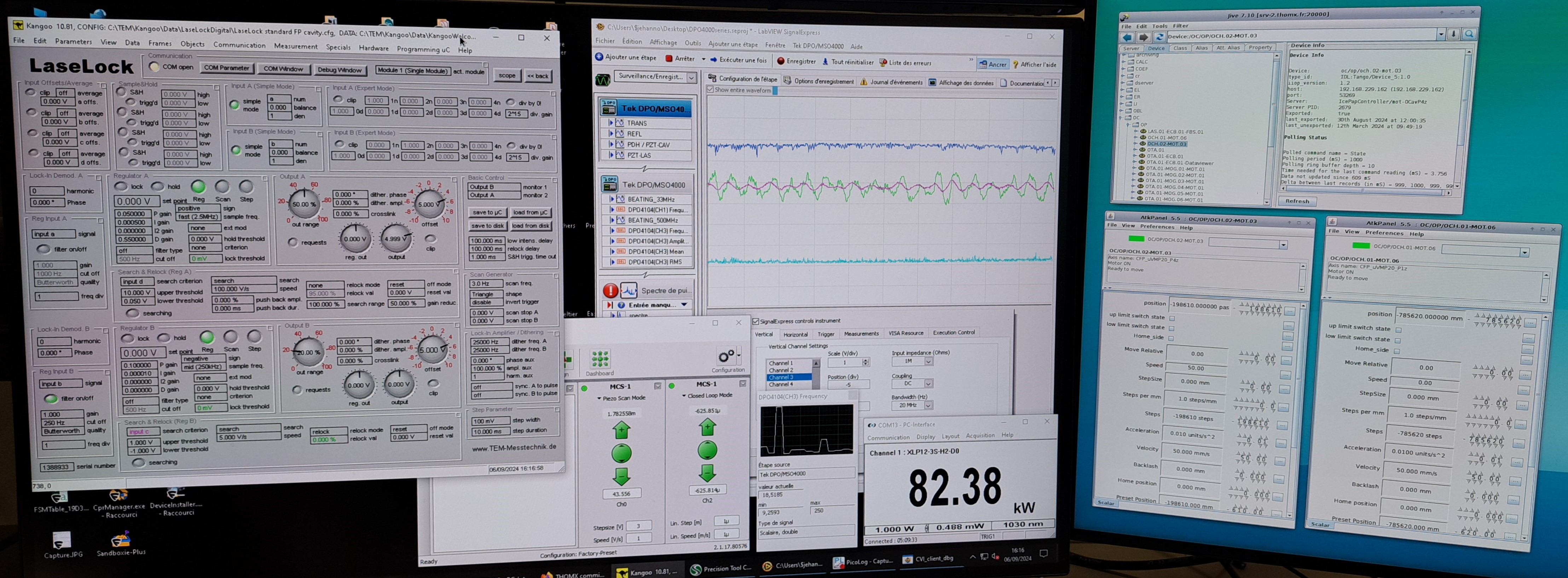1568x578 pixels.
Task: Switch to the Trigger tab
Action: (826, 334)
